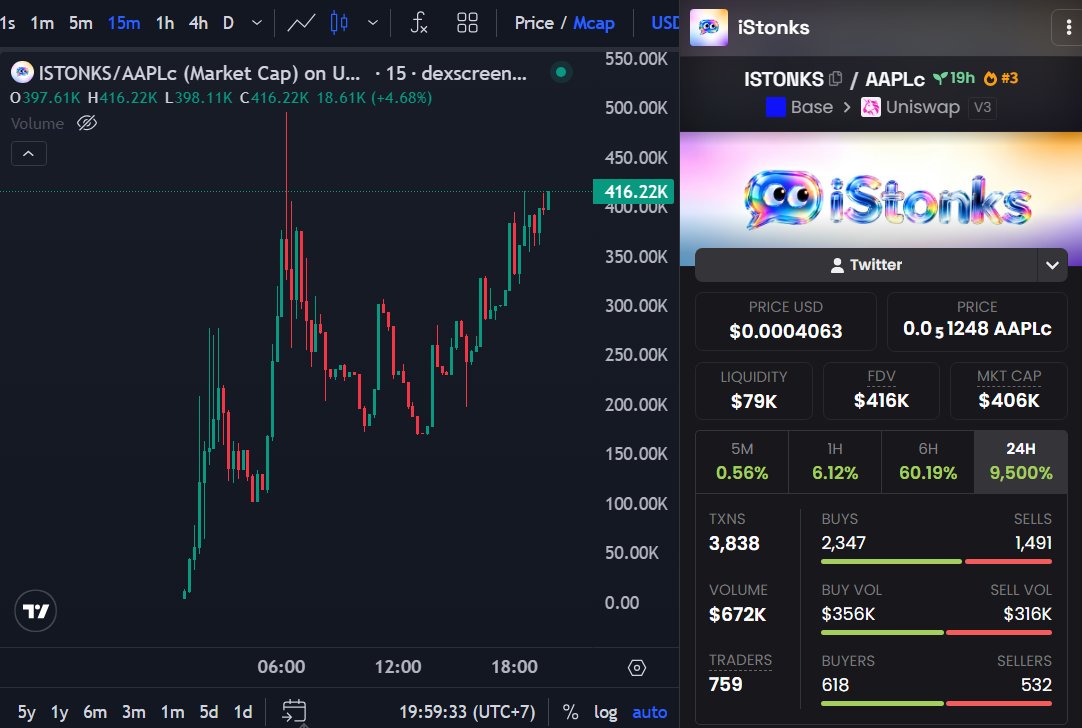The width and height of the screenshot is (1082, 728).
Task: Click the MKT CAP $406K box
Action: [x=1009, y=391]
